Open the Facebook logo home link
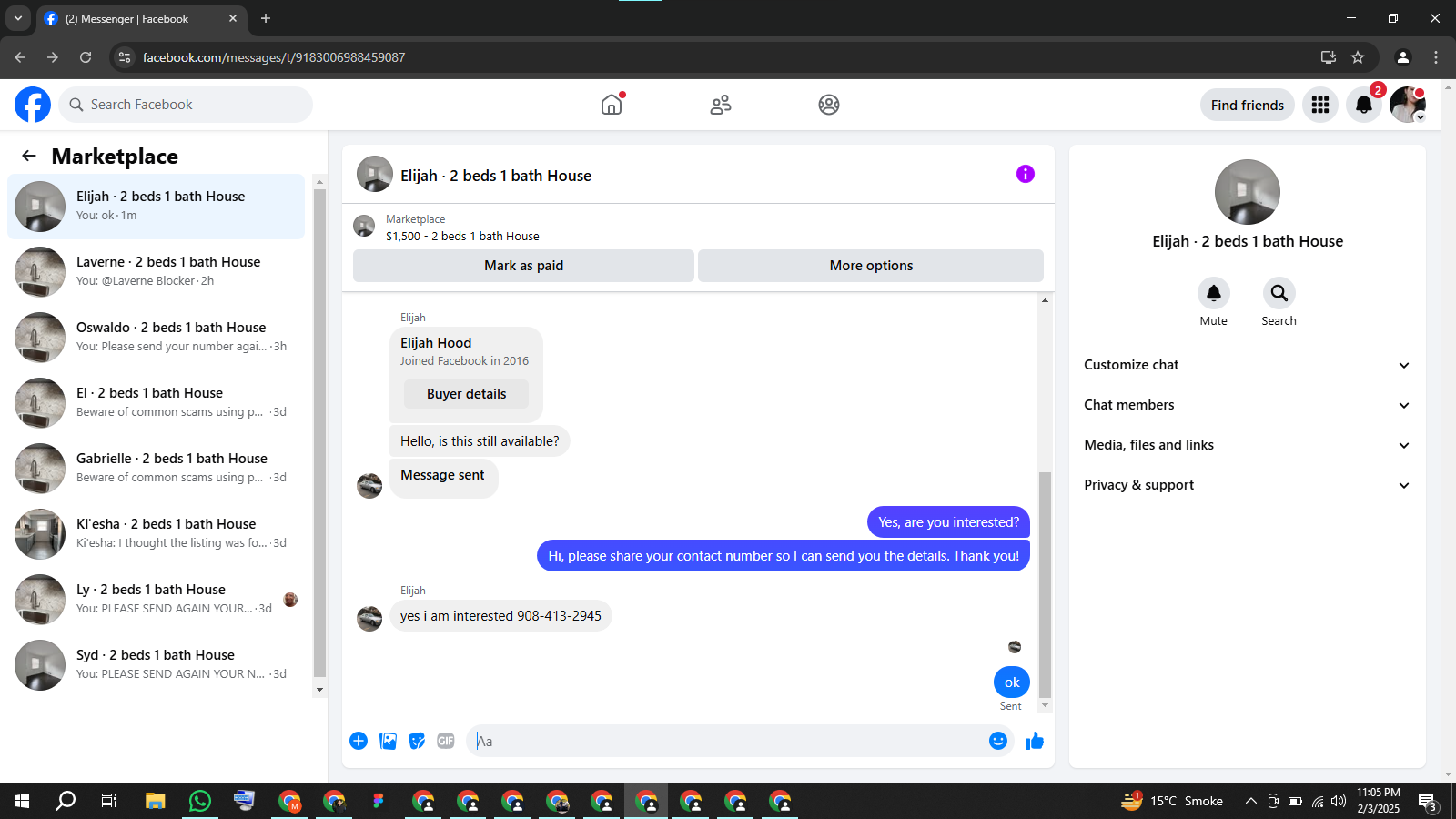 pos(33,105)
